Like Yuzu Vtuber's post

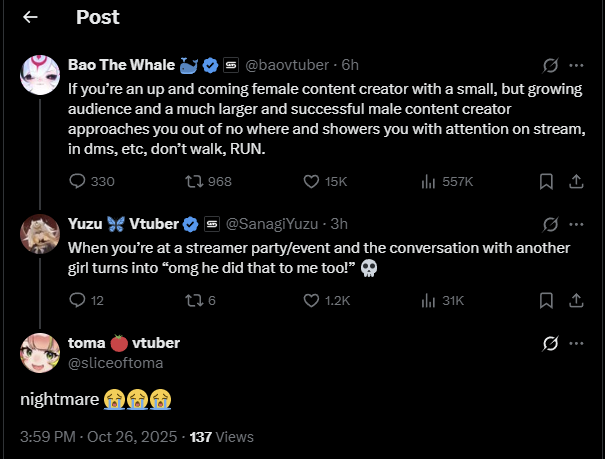[310, 300]
